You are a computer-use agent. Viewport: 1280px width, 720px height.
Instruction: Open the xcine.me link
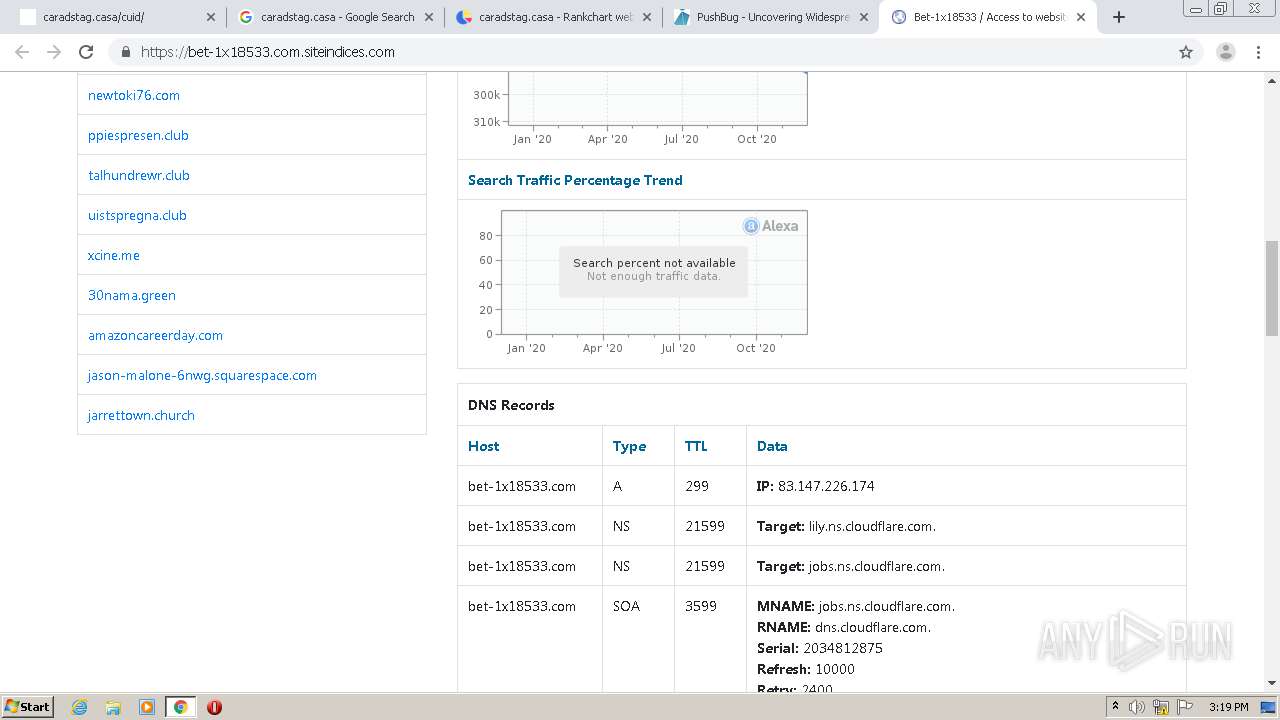pos(114,255)
